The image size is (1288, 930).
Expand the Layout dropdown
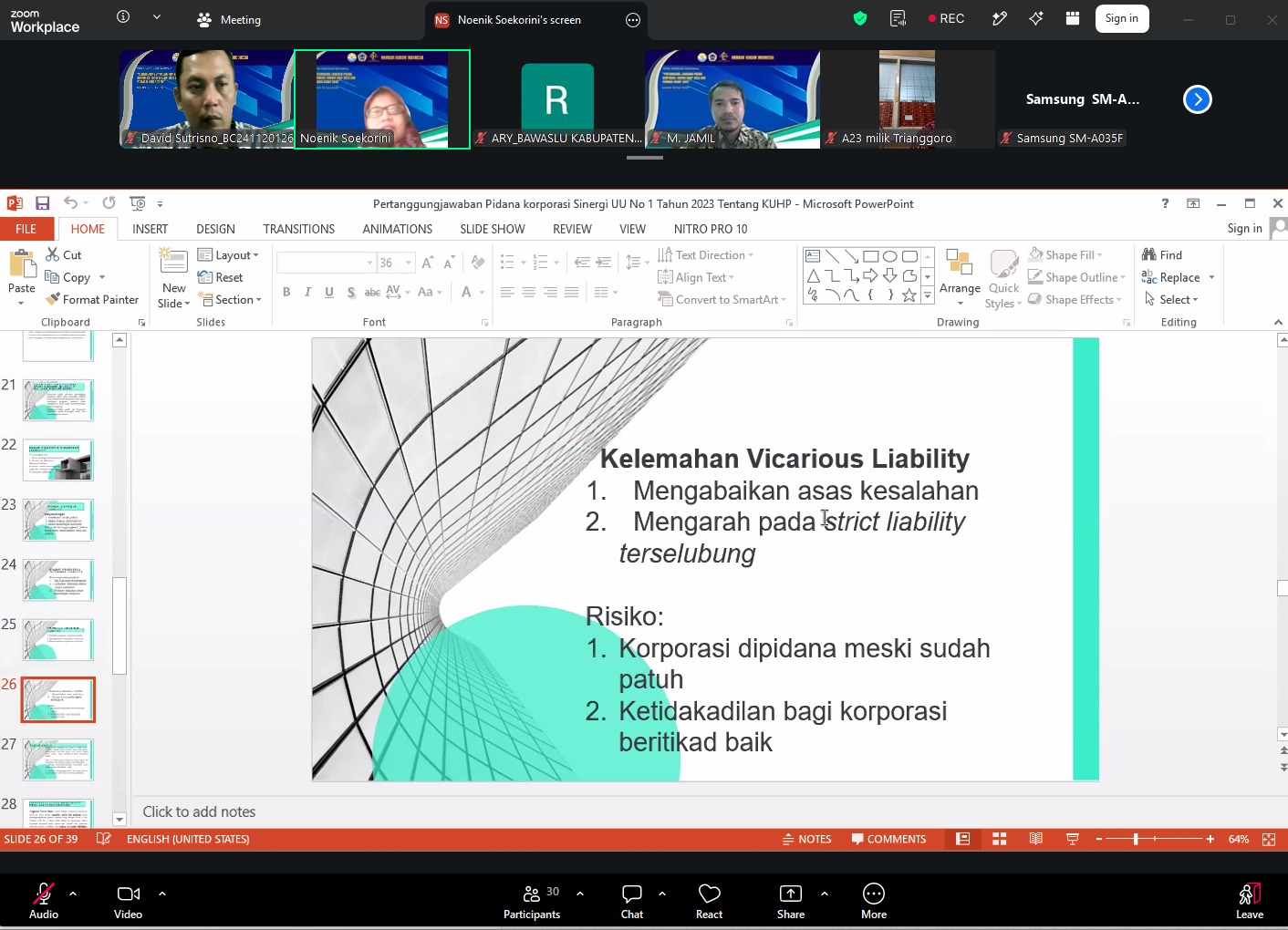(x=229, y=255)
